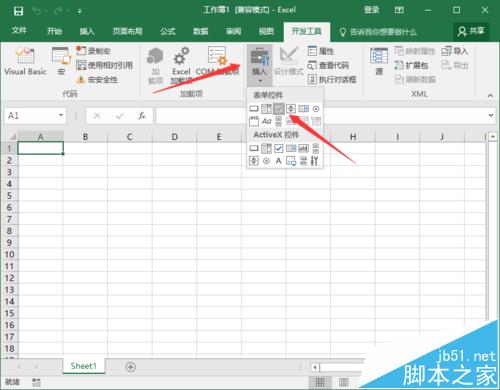Switch to Normal view in status bar

tap(320, 382)
